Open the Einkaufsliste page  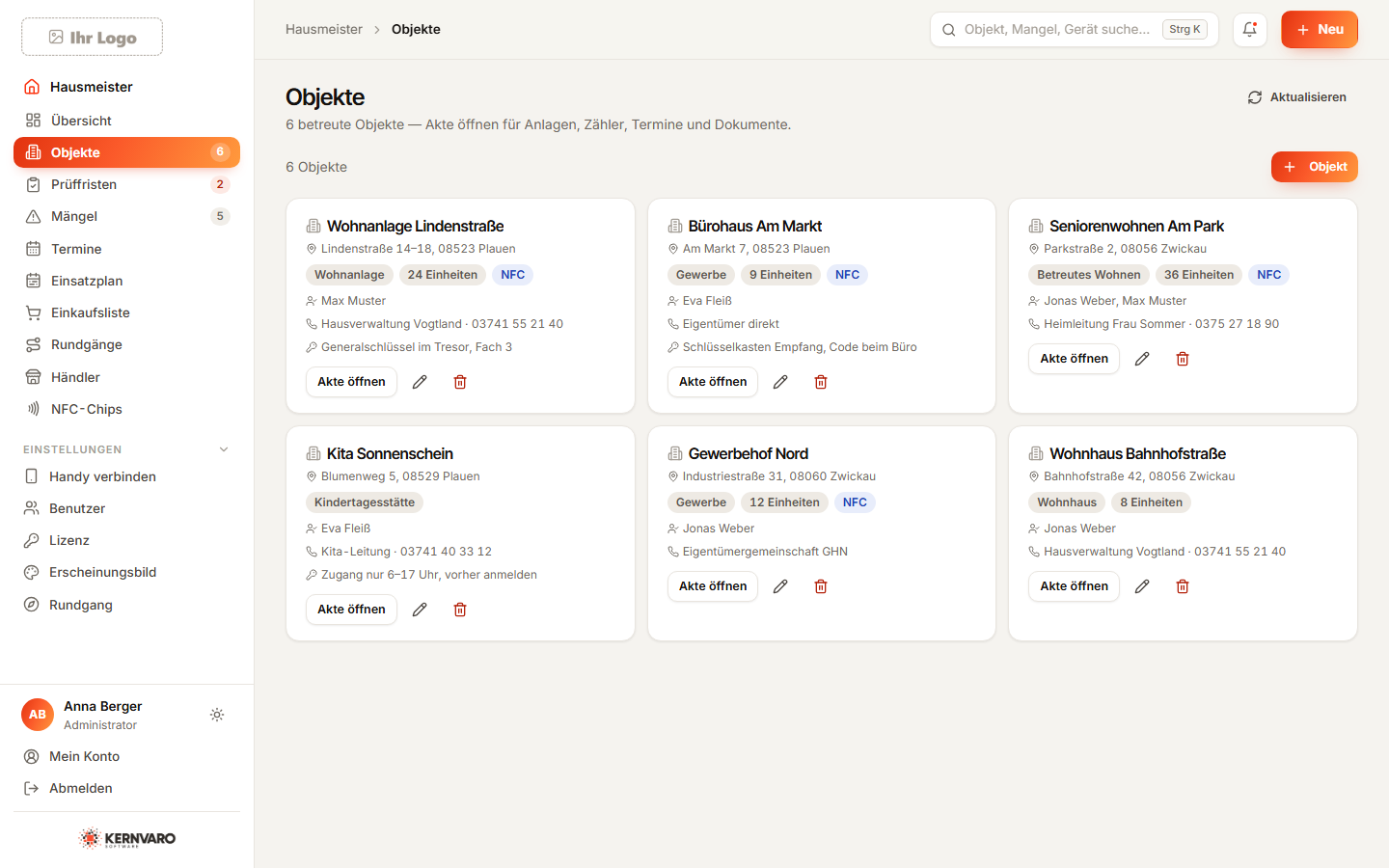(126, 312)
